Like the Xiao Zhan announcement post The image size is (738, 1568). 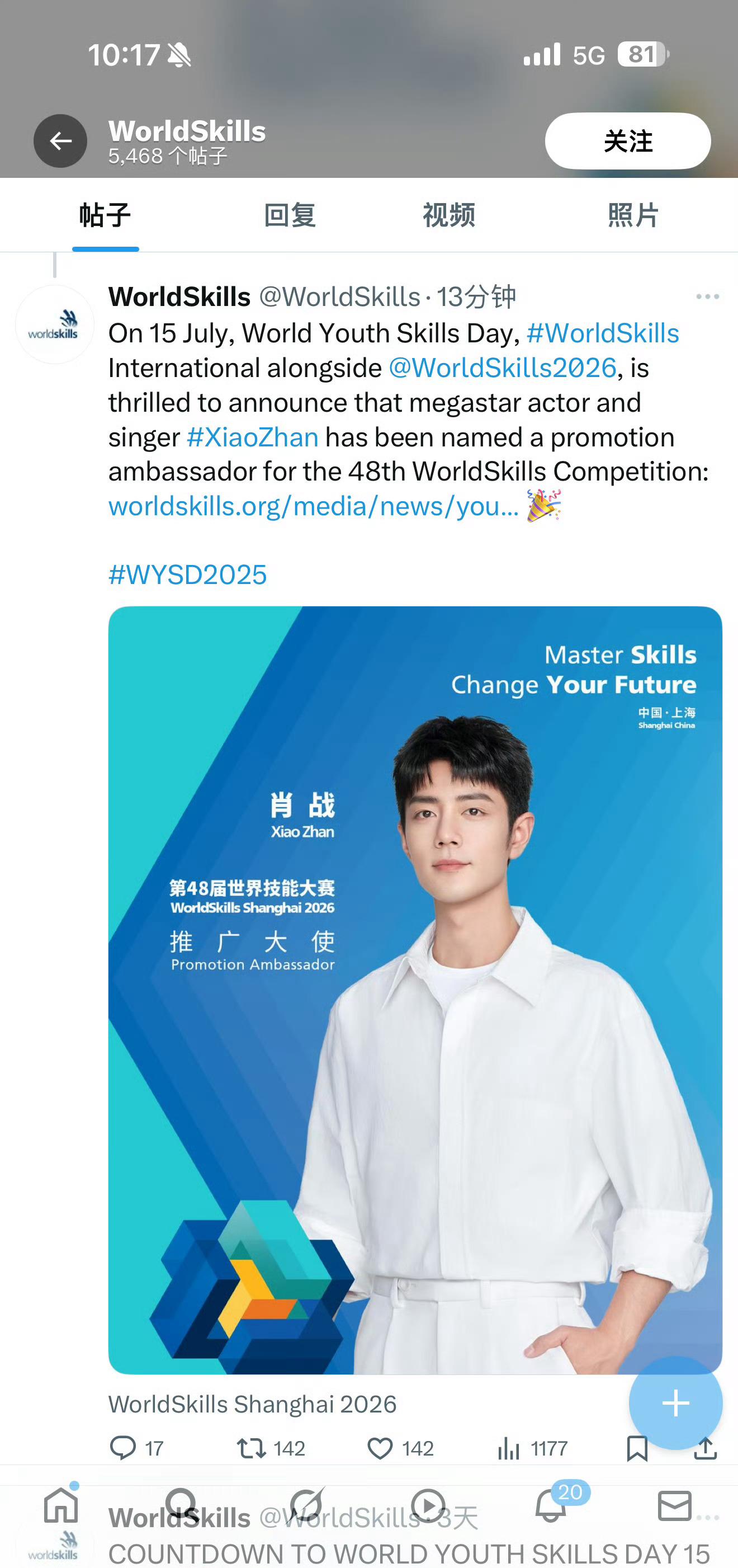point(380,1448)
